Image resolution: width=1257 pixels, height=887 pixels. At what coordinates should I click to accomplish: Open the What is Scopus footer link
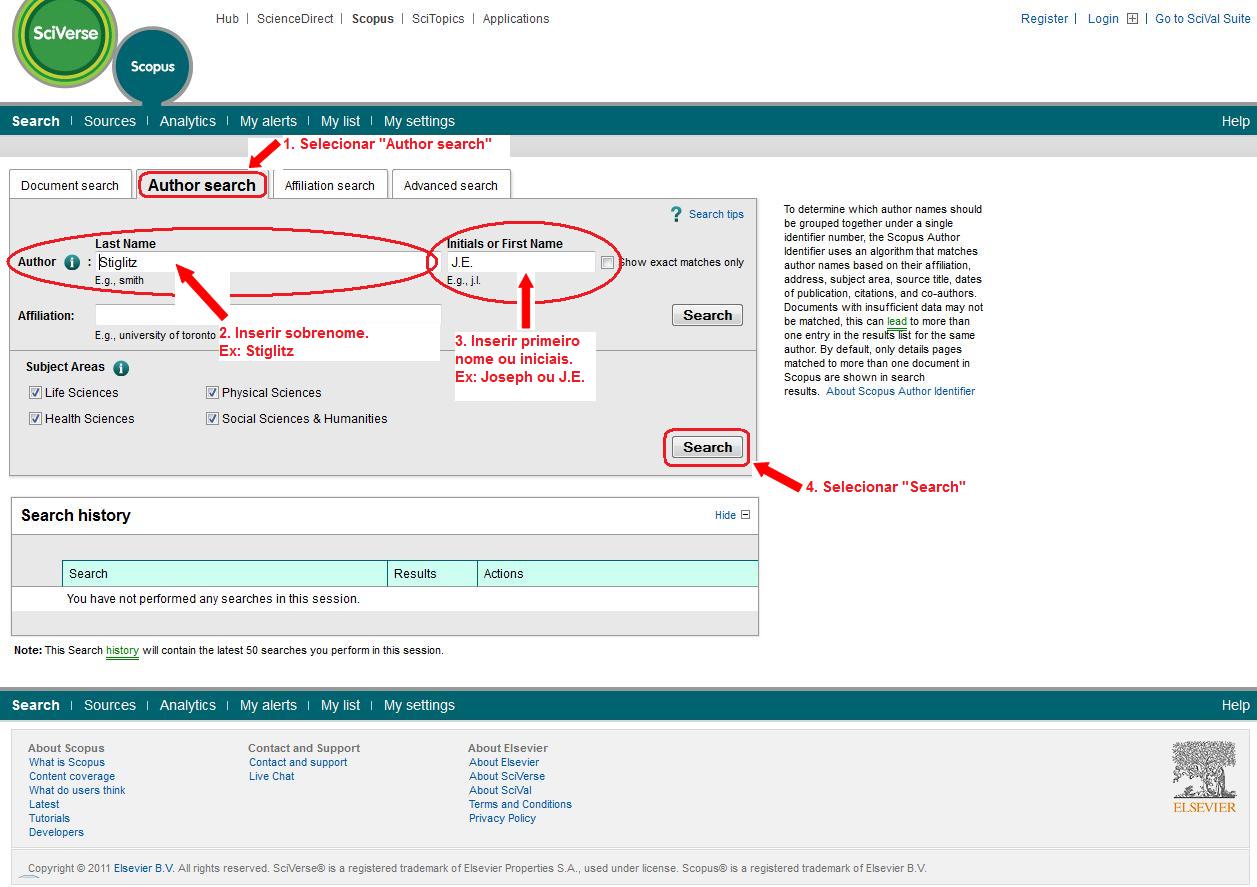click(67, 762)
